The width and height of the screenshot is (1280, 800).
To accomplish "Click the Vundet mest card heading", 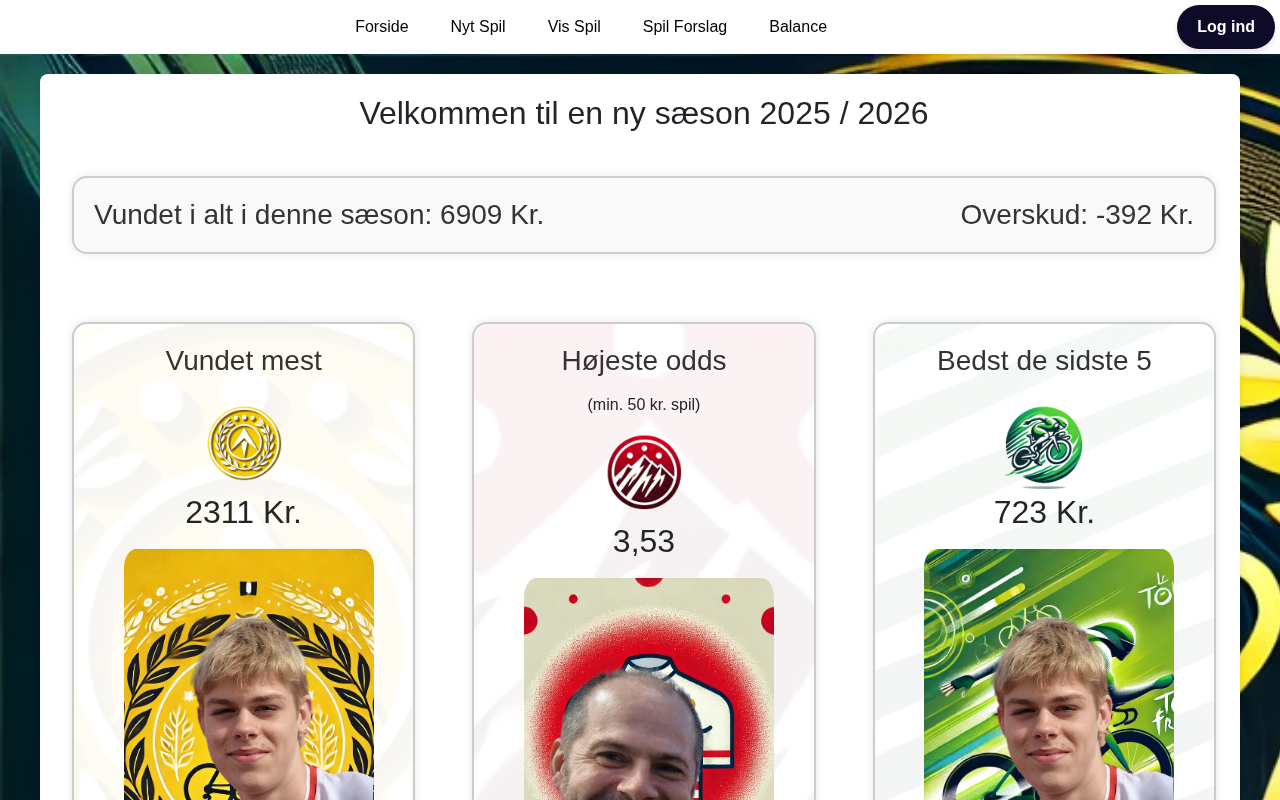I will coord(244,361).
